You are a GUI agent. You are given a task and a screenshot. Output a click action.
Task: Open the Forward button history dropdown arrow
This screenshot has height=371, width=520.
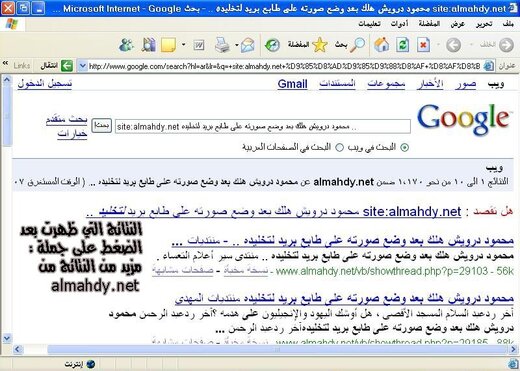[x=438, y=44]
